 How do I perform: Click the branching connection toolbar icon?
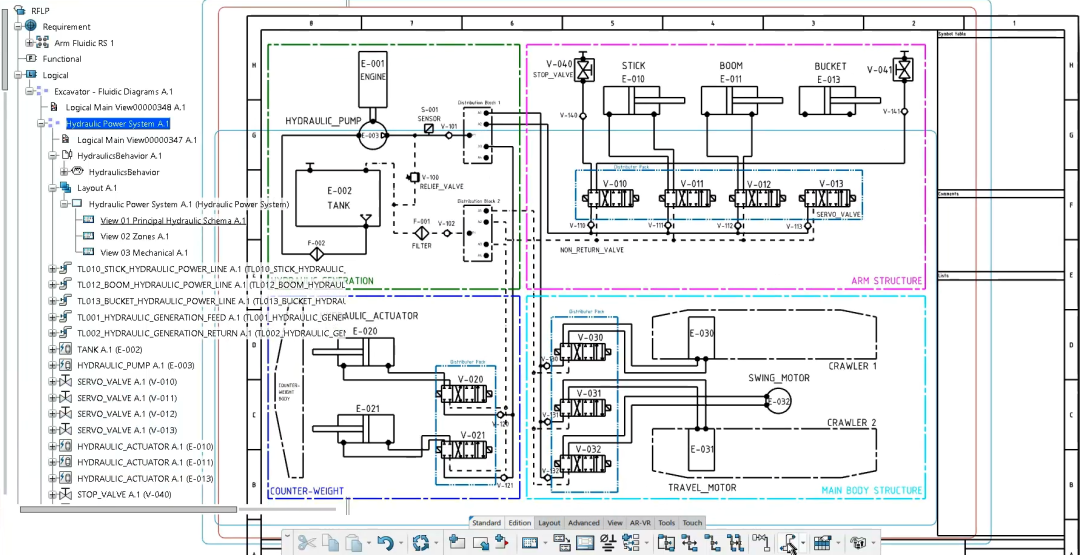coord(689,543)
